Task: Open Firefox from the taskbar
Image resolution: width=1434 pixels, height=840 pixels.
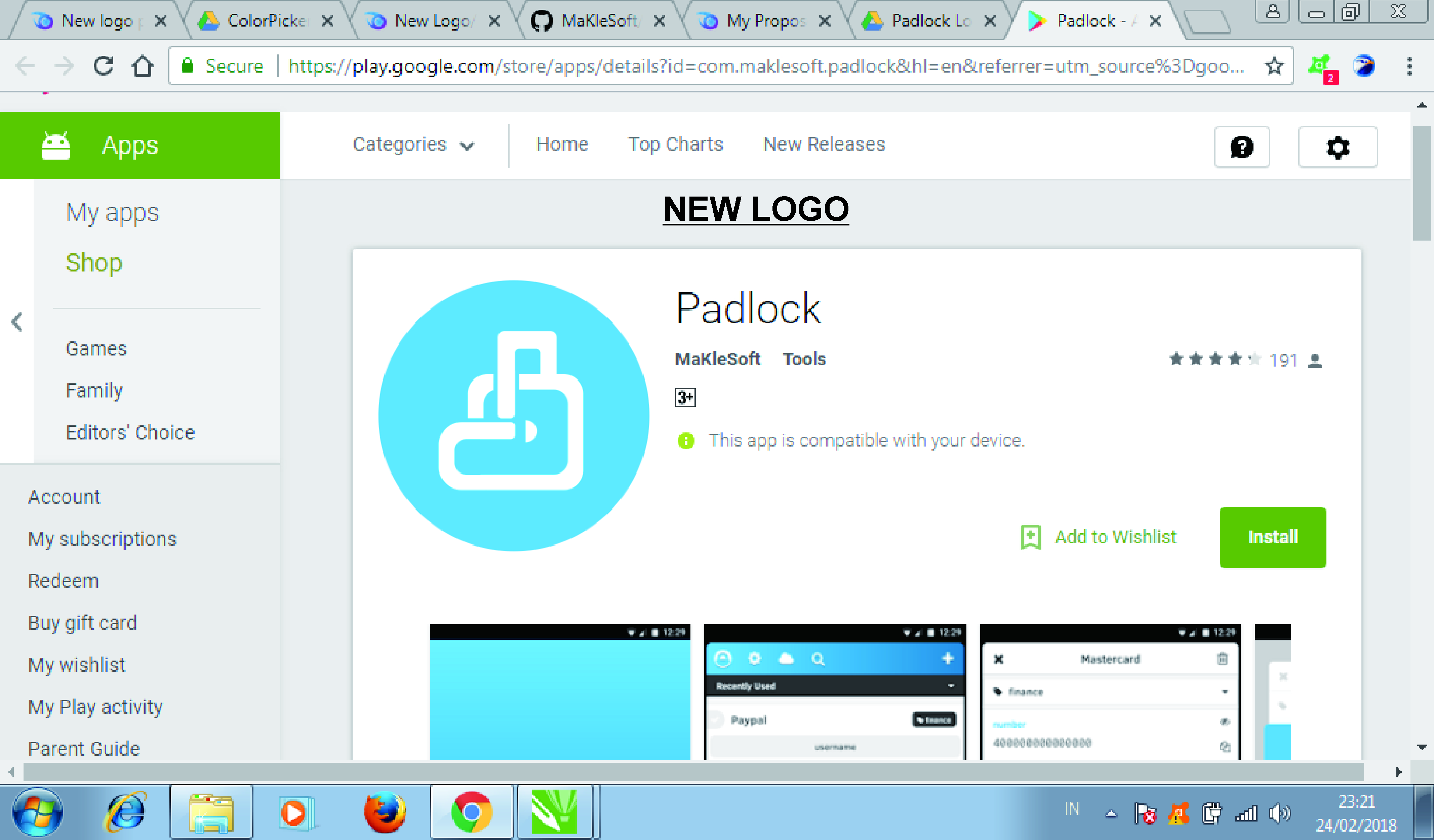Action: tap(385, 811)
